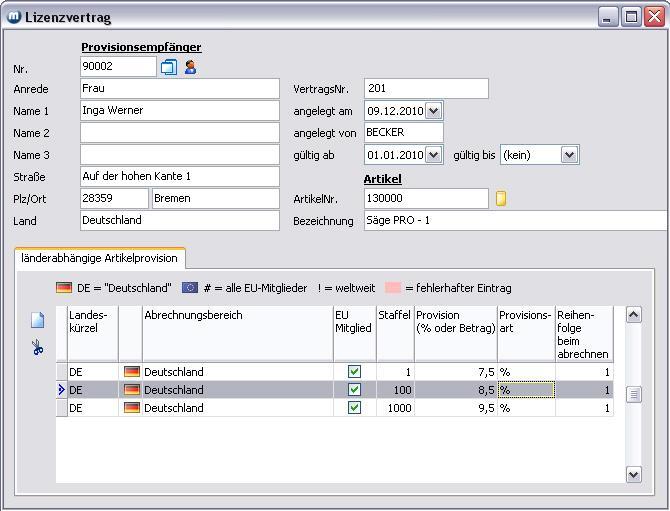
Task: Toggle EU Mitglied checkbox in Staffel 1 row
Action: coord(354,372)
